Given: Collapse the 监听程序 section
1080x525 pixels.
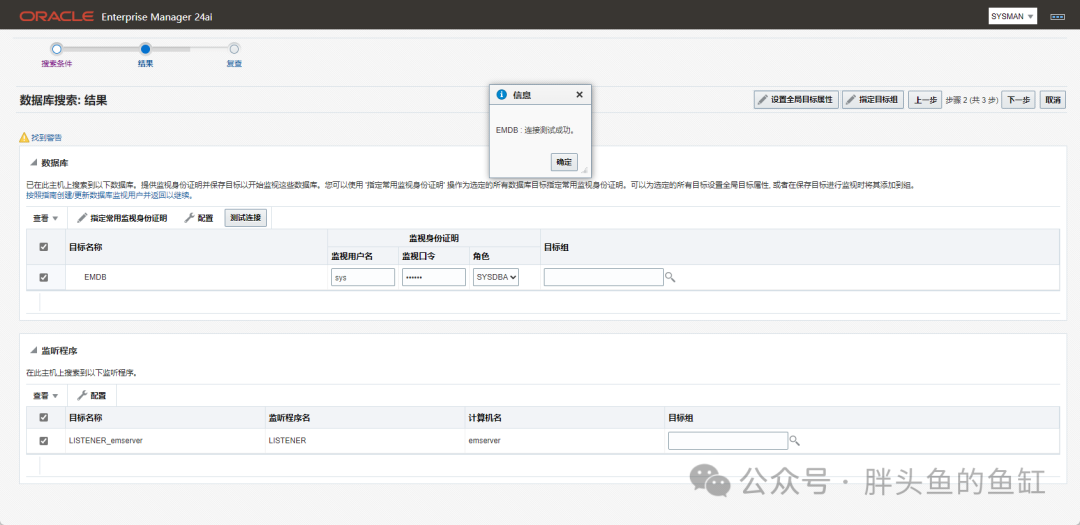Looking at the screenshot, I should (x=33, y=351).
